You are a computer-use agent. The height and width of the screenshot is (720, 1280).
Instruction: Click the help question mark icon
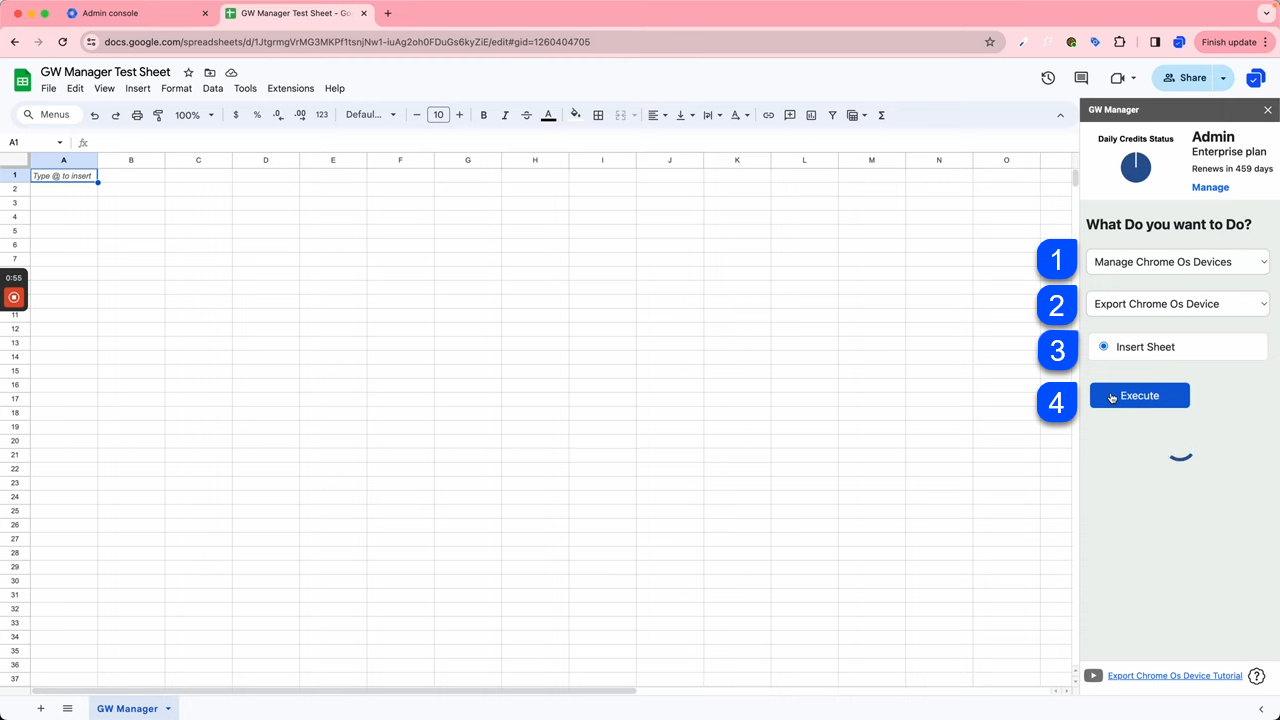click(1257, 676)
